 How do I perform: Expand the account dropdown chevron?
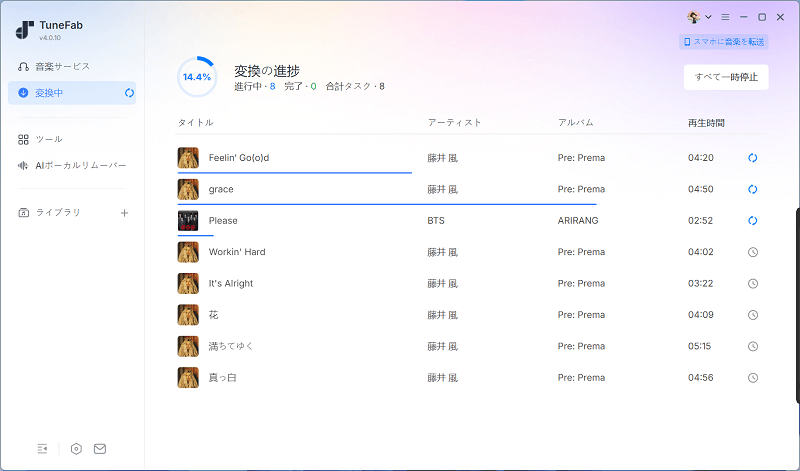708,17
